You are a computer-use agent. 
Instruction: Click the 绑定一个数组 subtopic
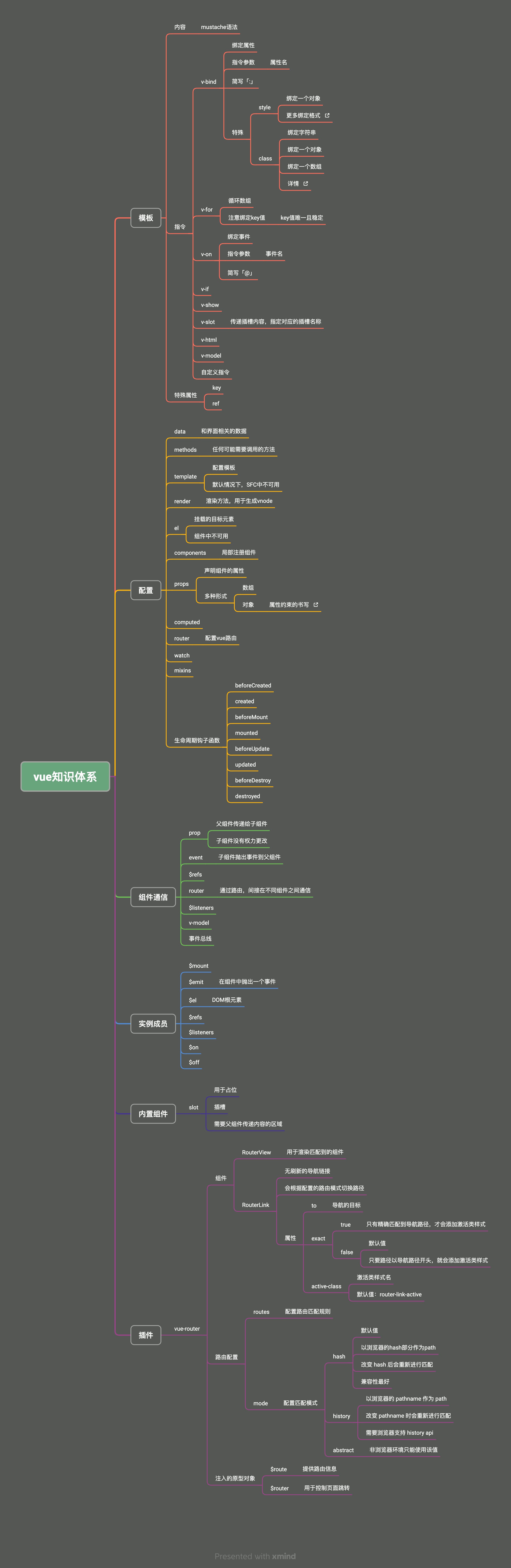pyautogui.click(x=305, y=167)
